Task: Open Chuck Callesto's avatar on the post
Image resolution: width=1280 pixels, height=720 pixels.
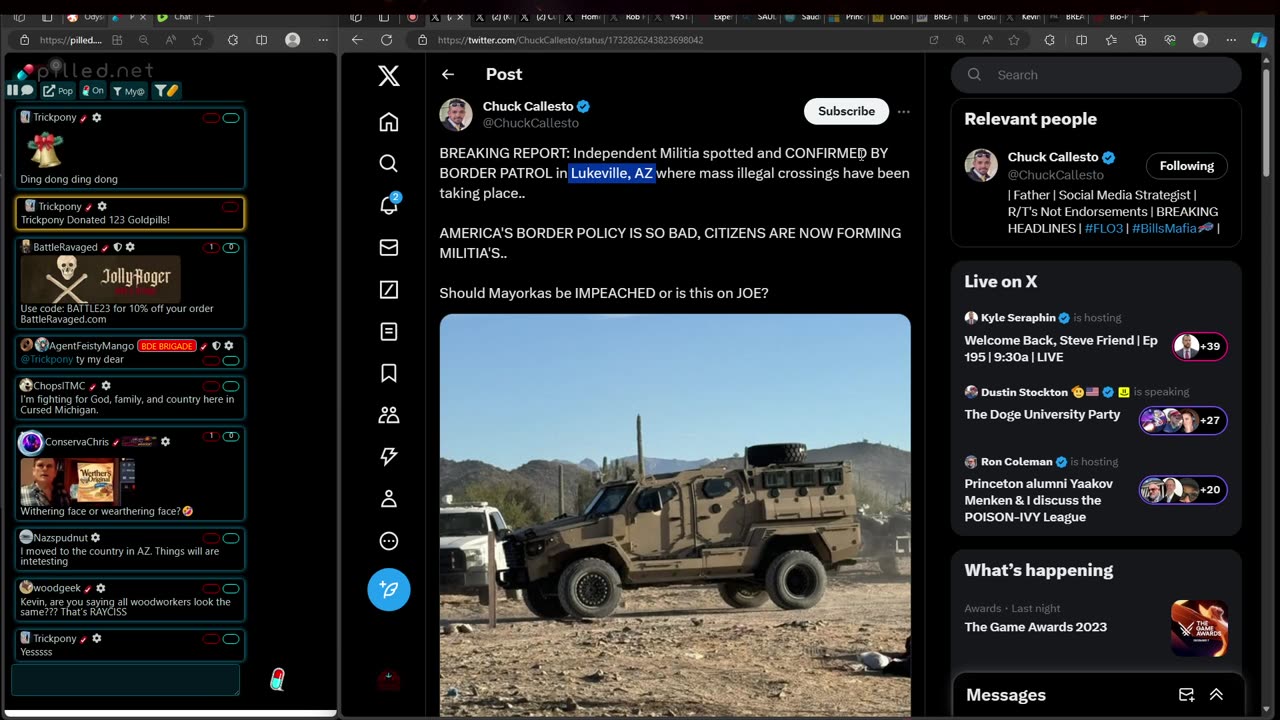Action: [456, 114]
